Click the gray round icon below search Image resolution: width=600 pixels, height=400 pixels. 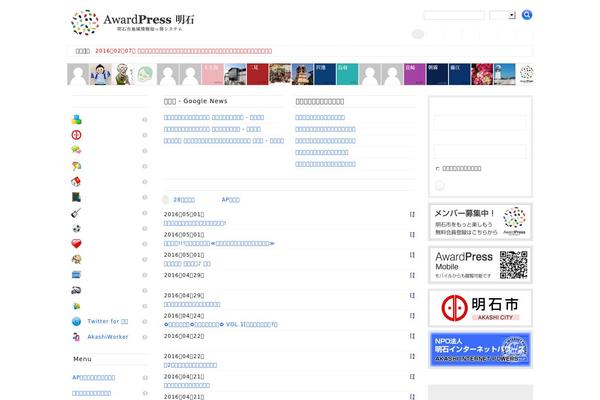(418, 34)
